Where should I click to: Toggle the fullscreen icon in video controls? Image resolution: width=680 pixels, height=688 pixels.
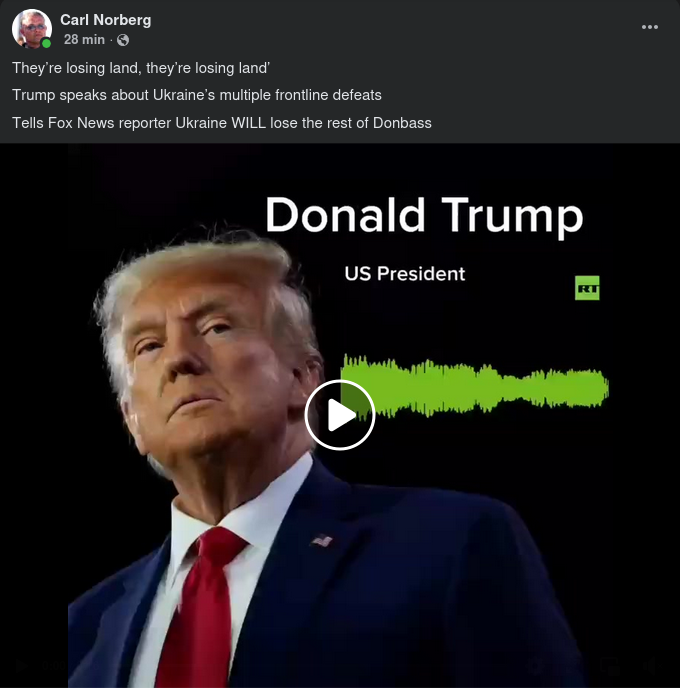click(610, 666)
